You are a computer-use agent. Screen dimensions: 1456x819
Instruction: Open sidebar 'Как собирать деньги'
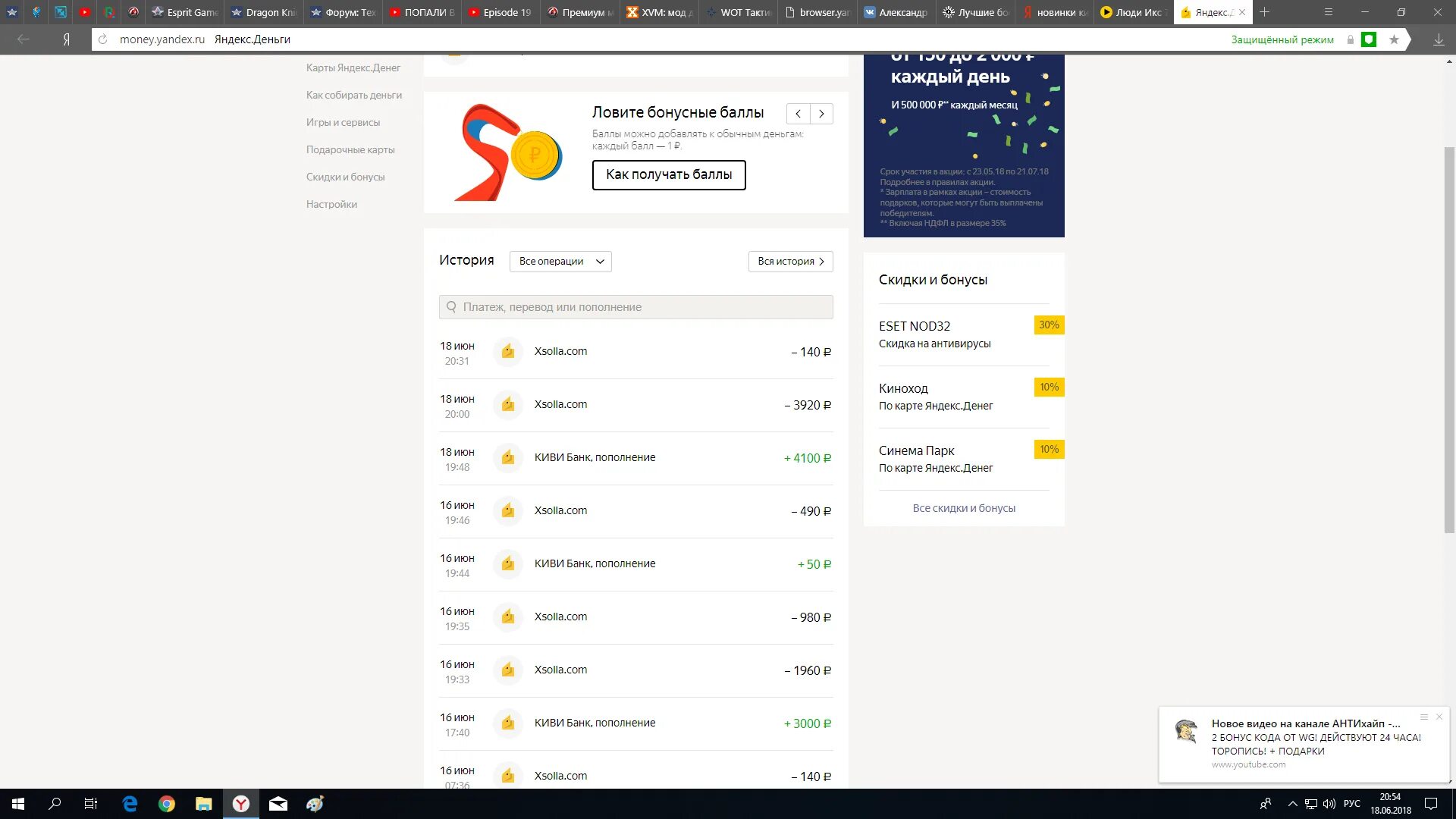tap(354, 96)
